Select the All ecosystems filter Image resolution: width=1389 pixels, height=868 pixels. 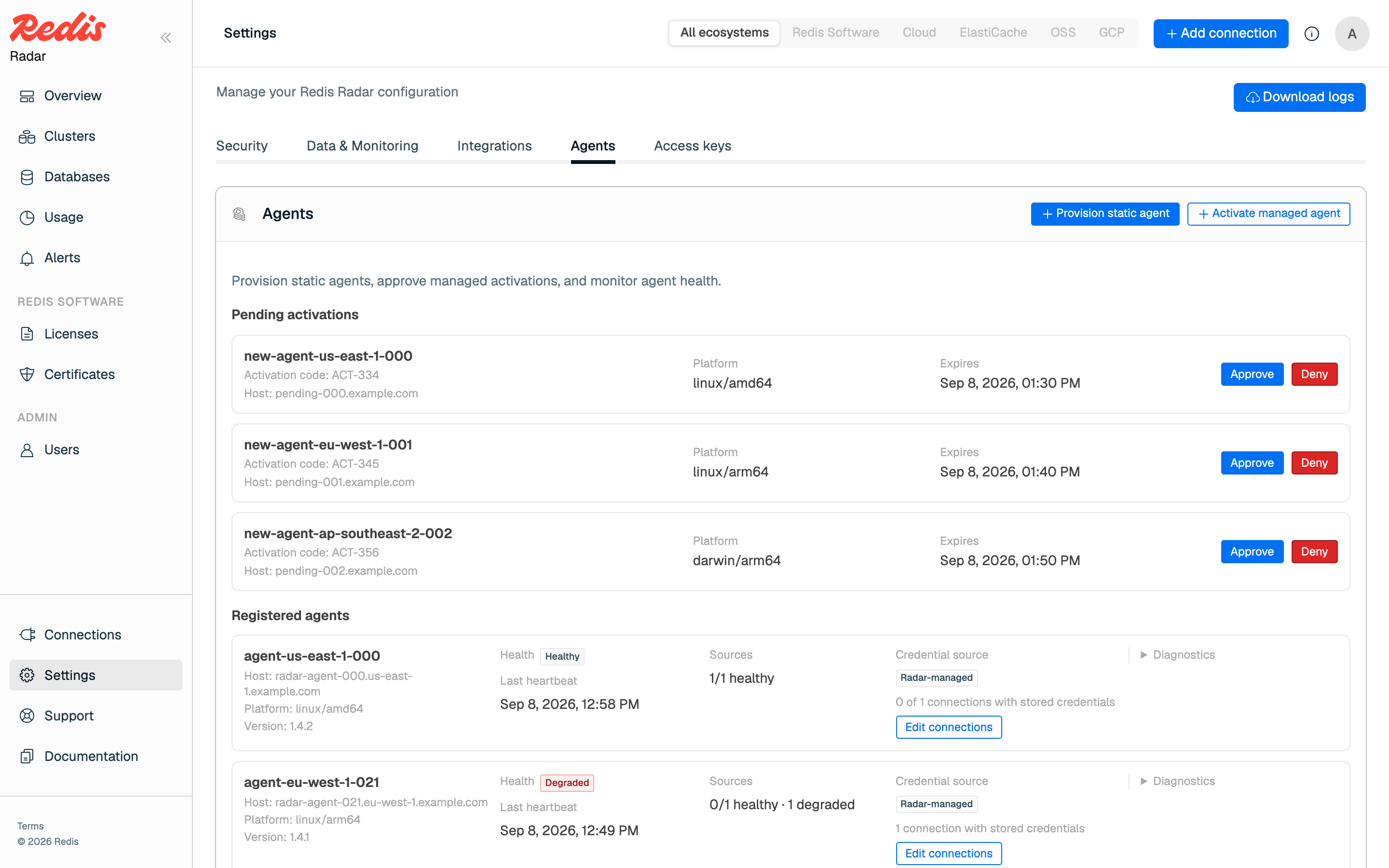pos(724,33)
